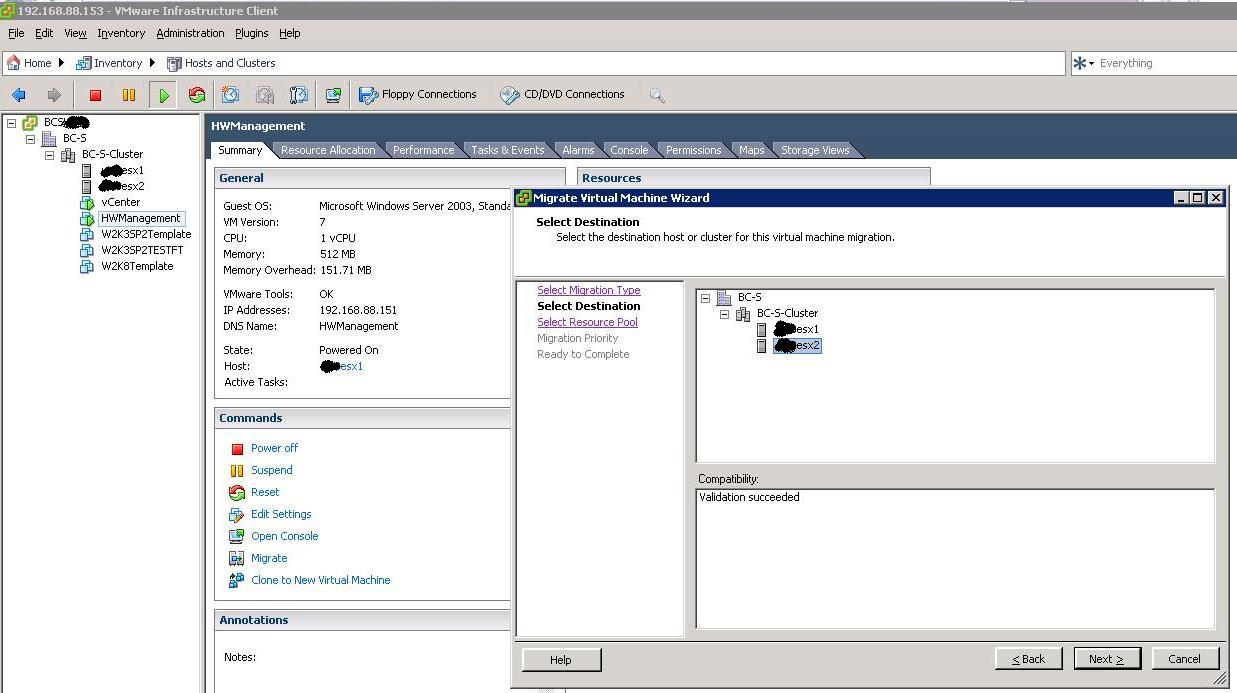Image resolution: width=1237 pixels, height=693 pixels.
Task: Go to the Select Migration Type step
Action: tap(588, 290)
